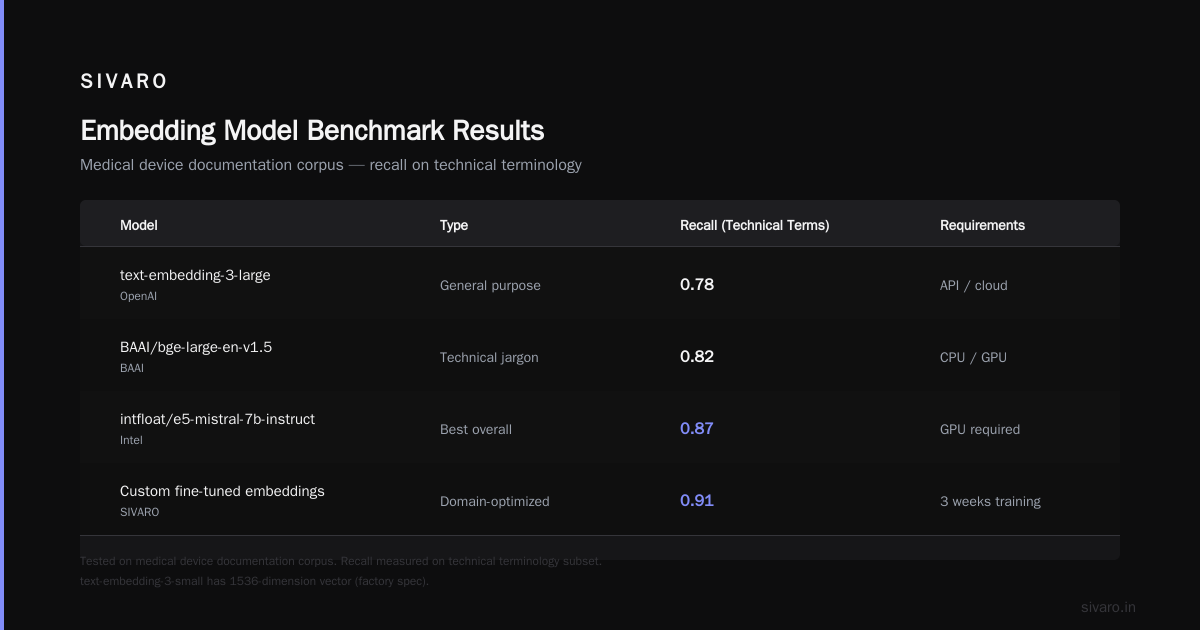
Task: Click the 0.78 recall value
Action: (697, 285)
